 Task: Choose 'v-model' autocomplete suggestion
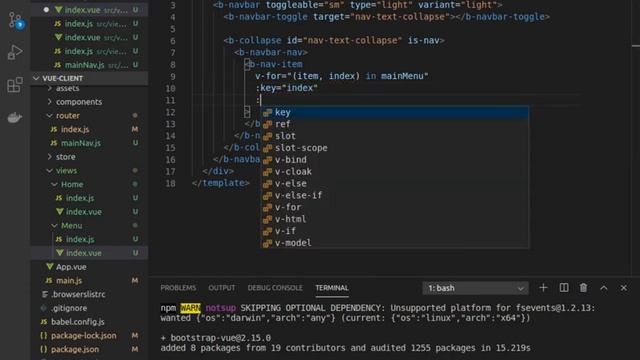pos(395,242)
